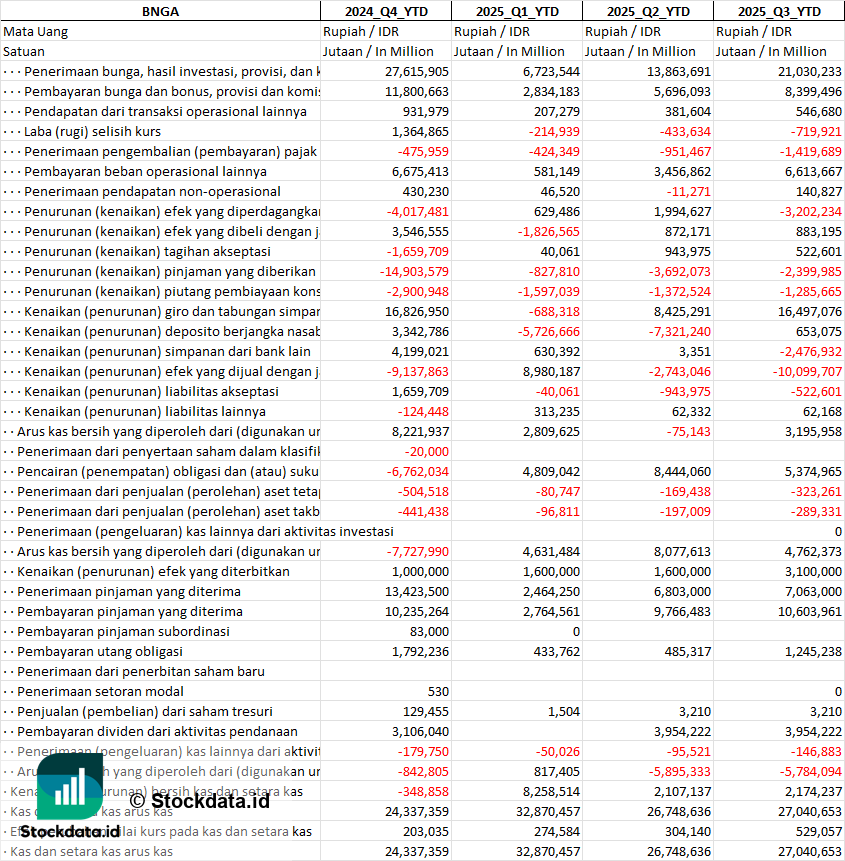The image size is (845, 861).
Task: Select Penerimaan setoran modal row label
Action: tap(100, 692)
